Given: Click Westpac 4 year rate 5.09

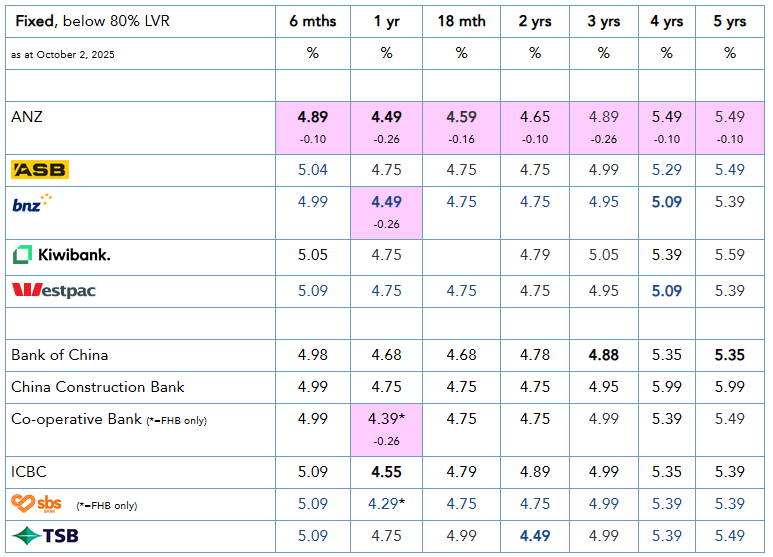Looking at the screenshot, I should (x=667, y=291).
